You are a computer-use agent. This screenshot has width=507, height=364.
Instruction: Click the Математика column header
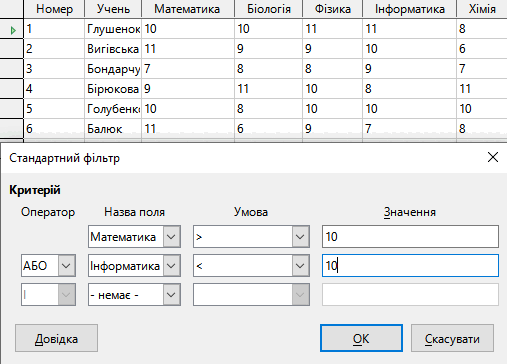coord(188,9)
